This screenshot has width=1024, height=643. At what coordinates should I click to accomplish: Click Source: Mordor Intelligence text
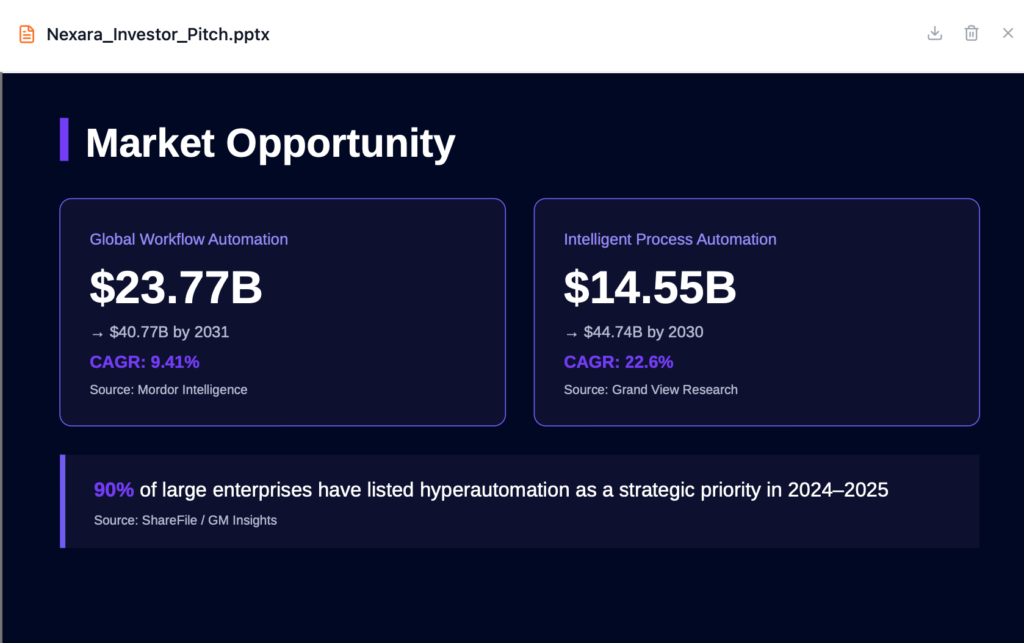tap(168, 390)
